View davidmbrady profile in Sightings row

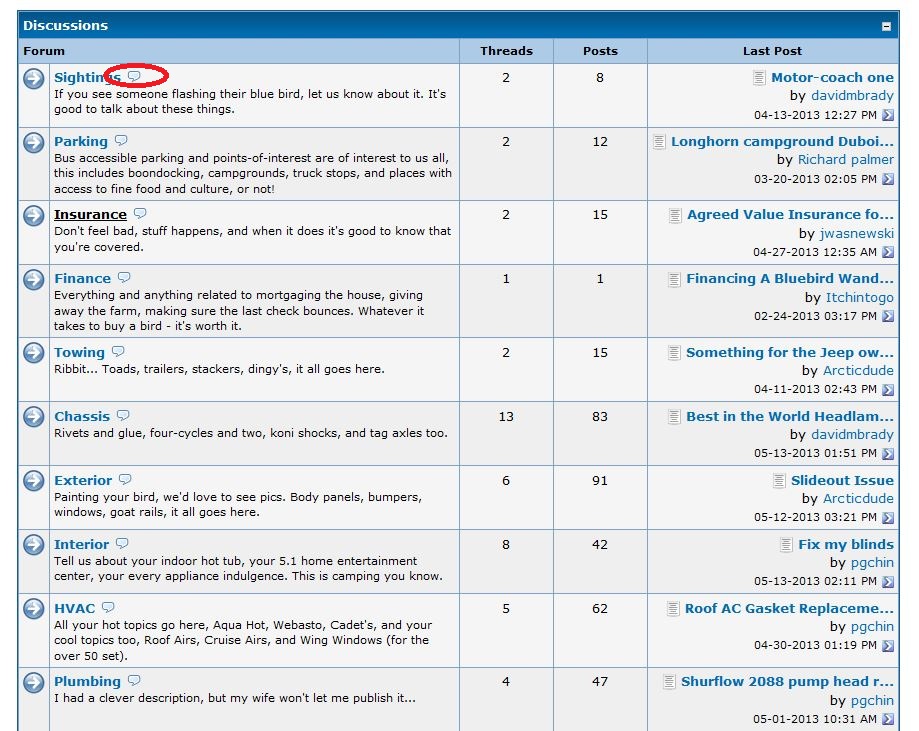coord(852,96)
